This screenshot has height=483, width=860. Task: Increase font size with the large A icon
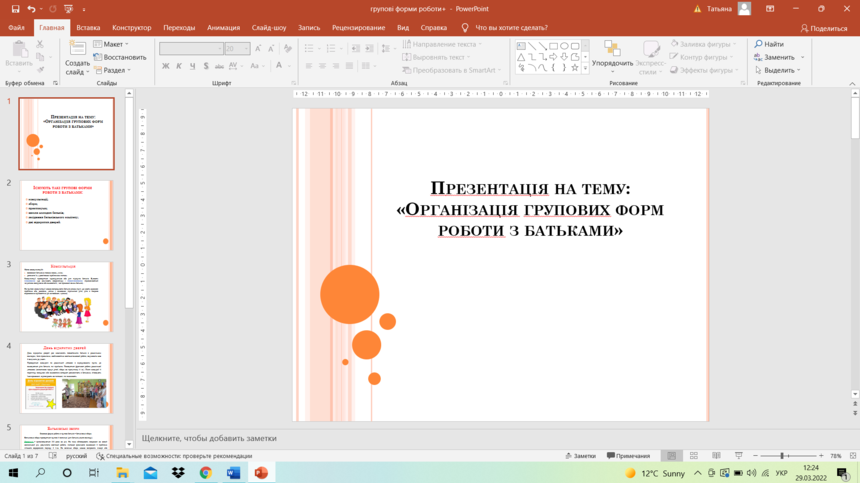tap(258, 49)
